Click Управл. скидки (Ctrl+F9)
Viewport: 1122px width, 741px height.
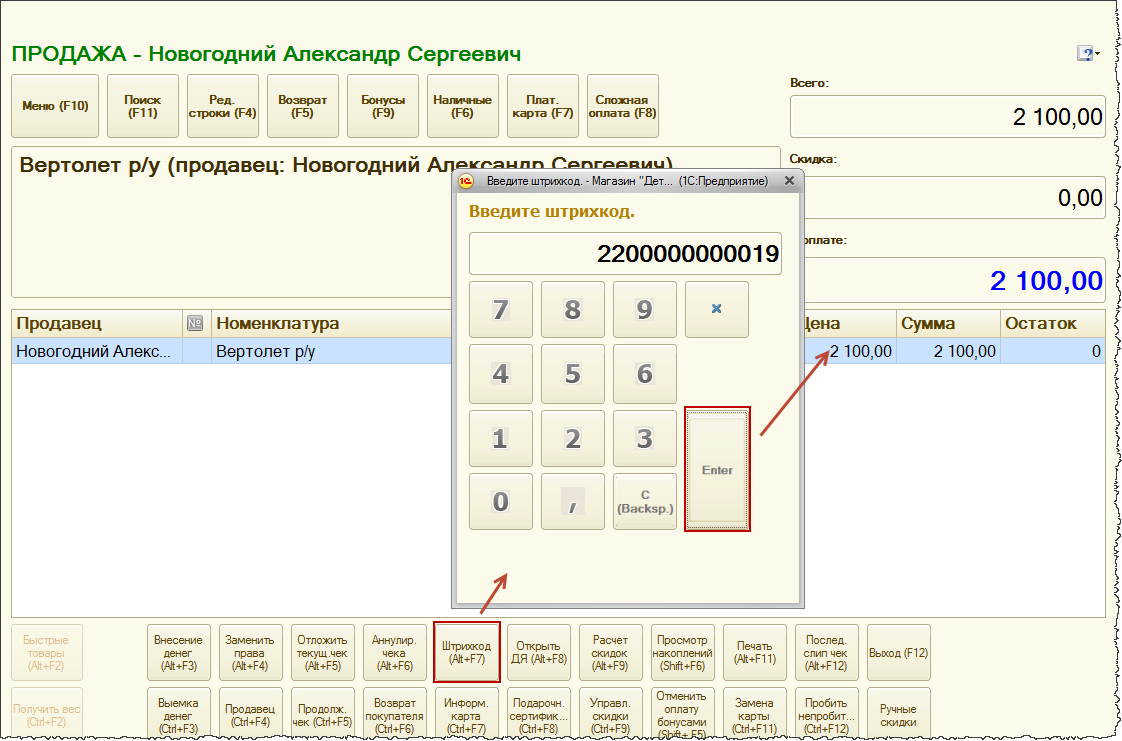coord(610,715)
